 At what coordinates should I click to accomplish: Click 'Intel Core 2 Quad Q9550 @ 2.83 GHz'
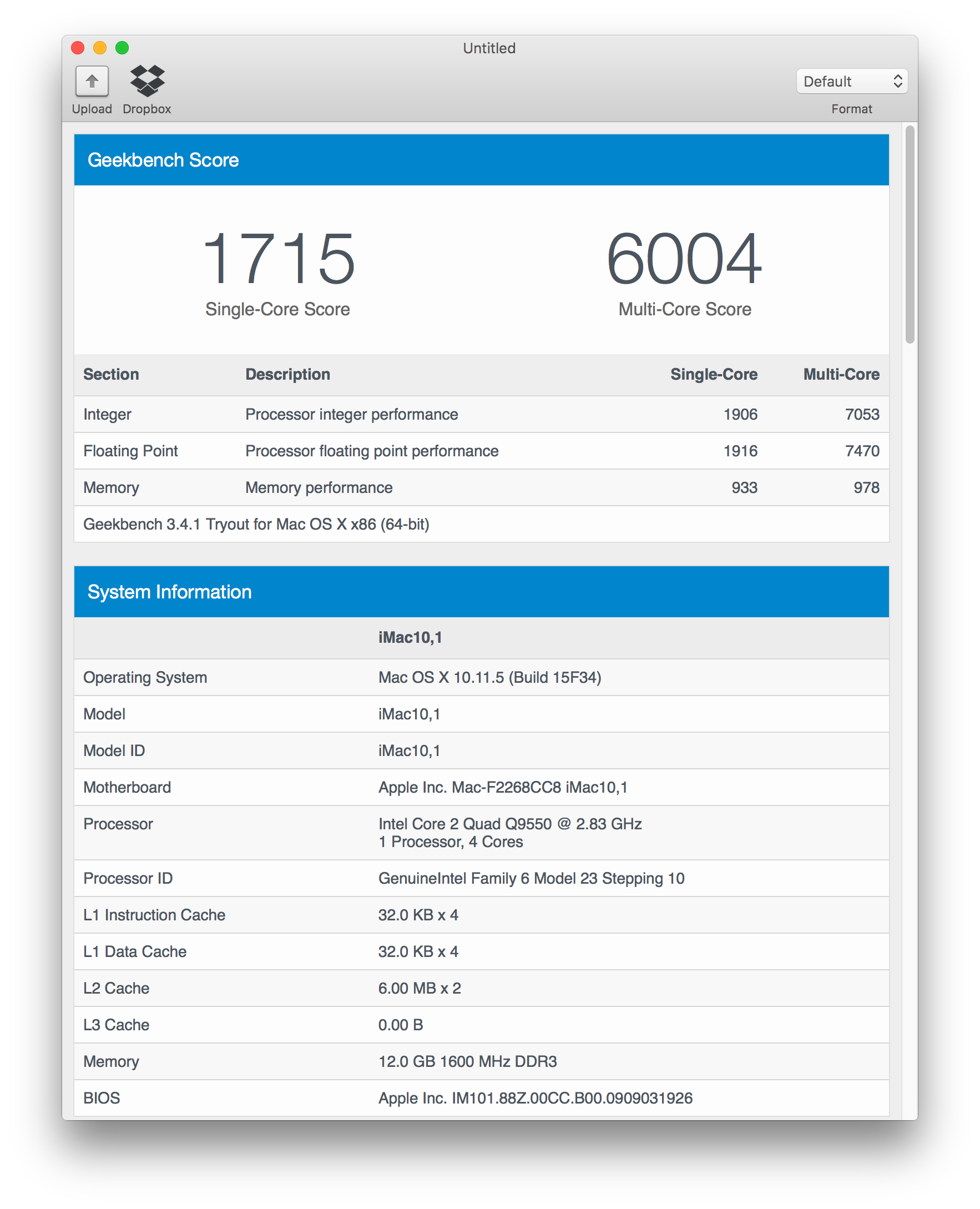pos(511,824)
